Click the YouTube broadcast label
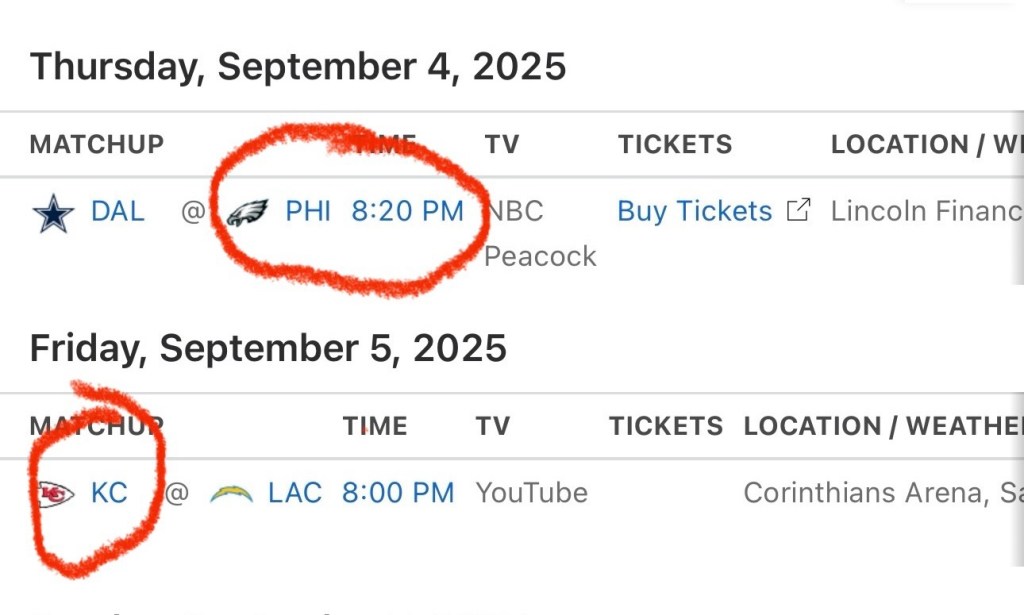The image size is (1024, 615). [531, 493]
